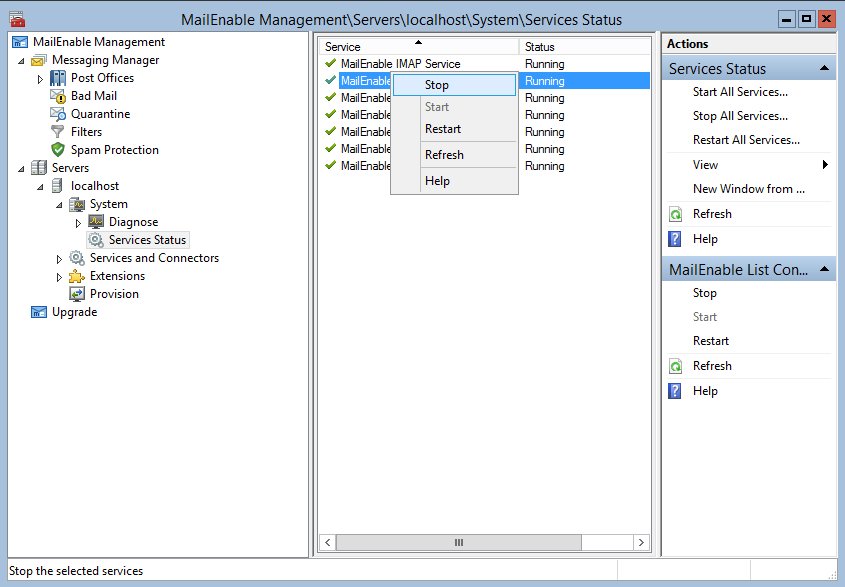Viewport: 845px width, 587px height.
Task: Click the Services Status gear icon
Action: pos(96,240)
